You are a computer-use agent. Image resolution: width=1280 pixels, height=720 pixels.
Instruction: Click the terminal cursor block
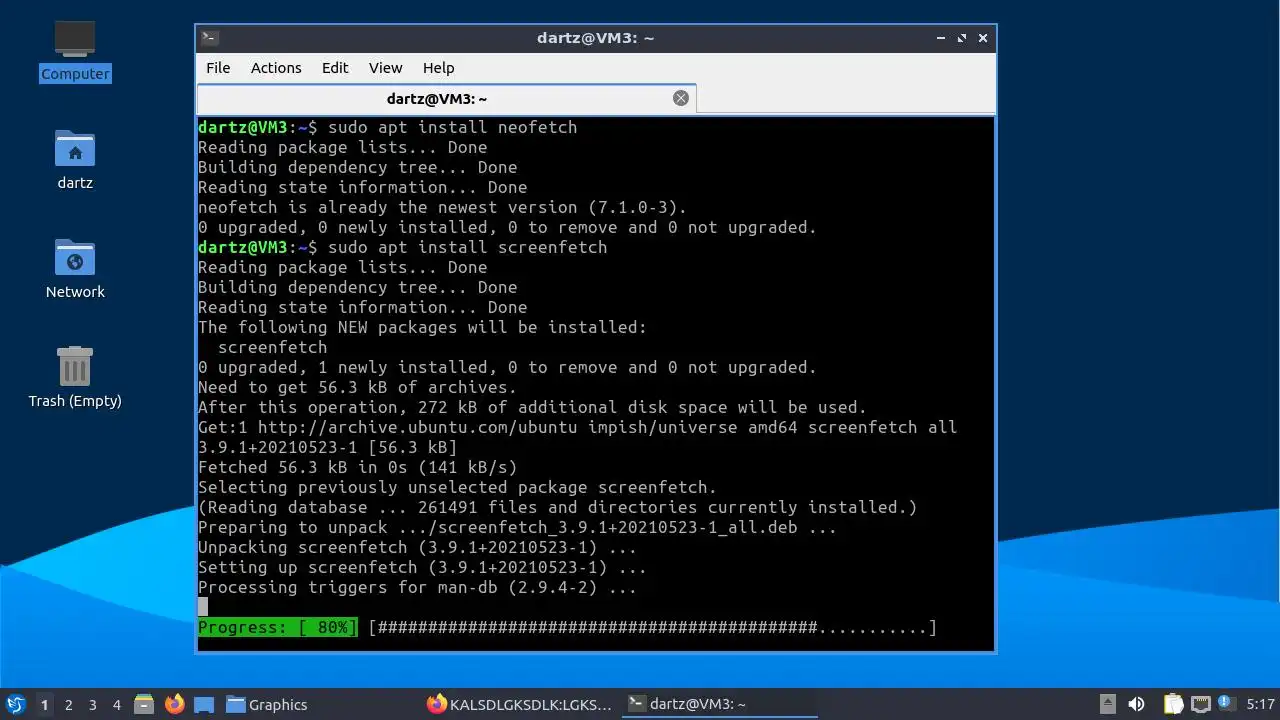point(203,606)
